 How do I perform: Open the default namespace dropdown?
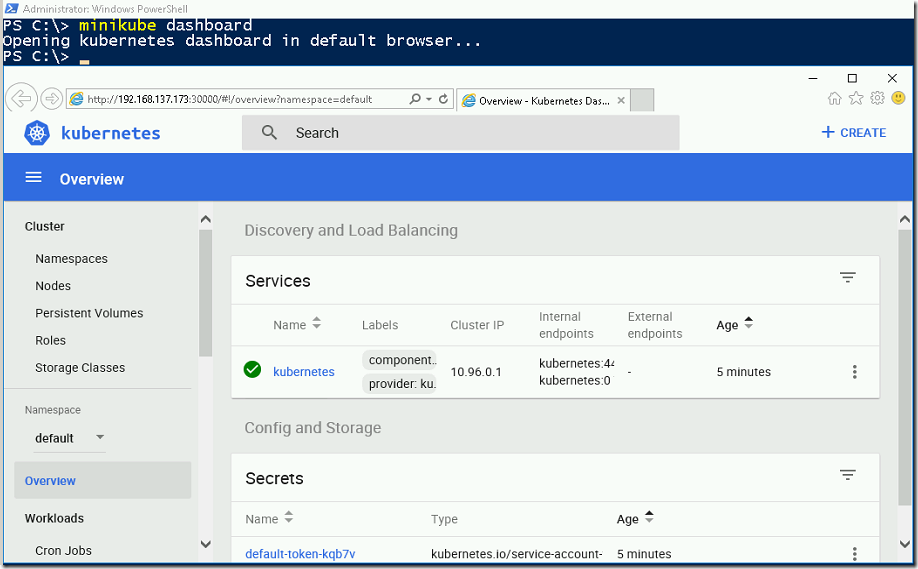[x=70, y=438]
